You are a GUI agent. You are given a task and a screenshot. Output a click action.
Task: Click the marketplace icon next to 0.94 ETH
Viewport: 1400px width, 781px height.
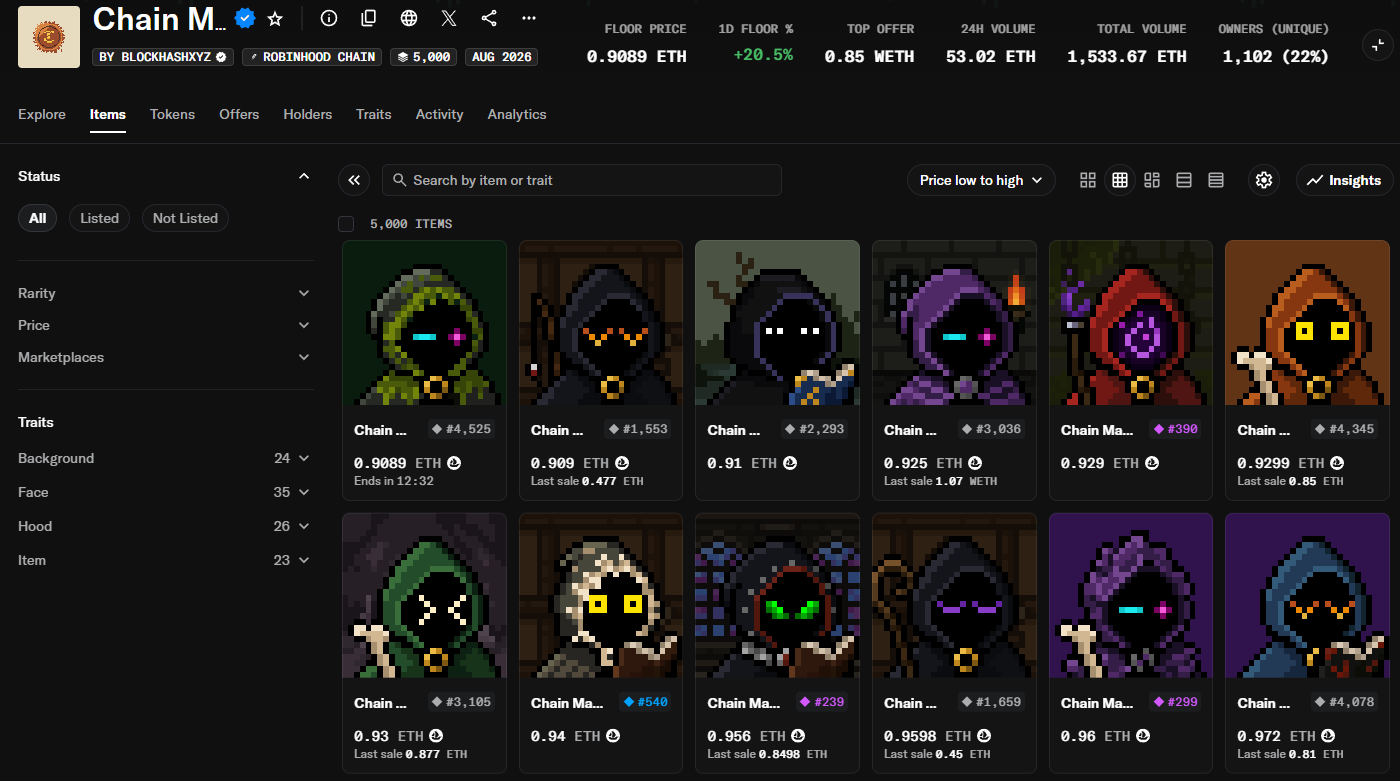[613, 736]
